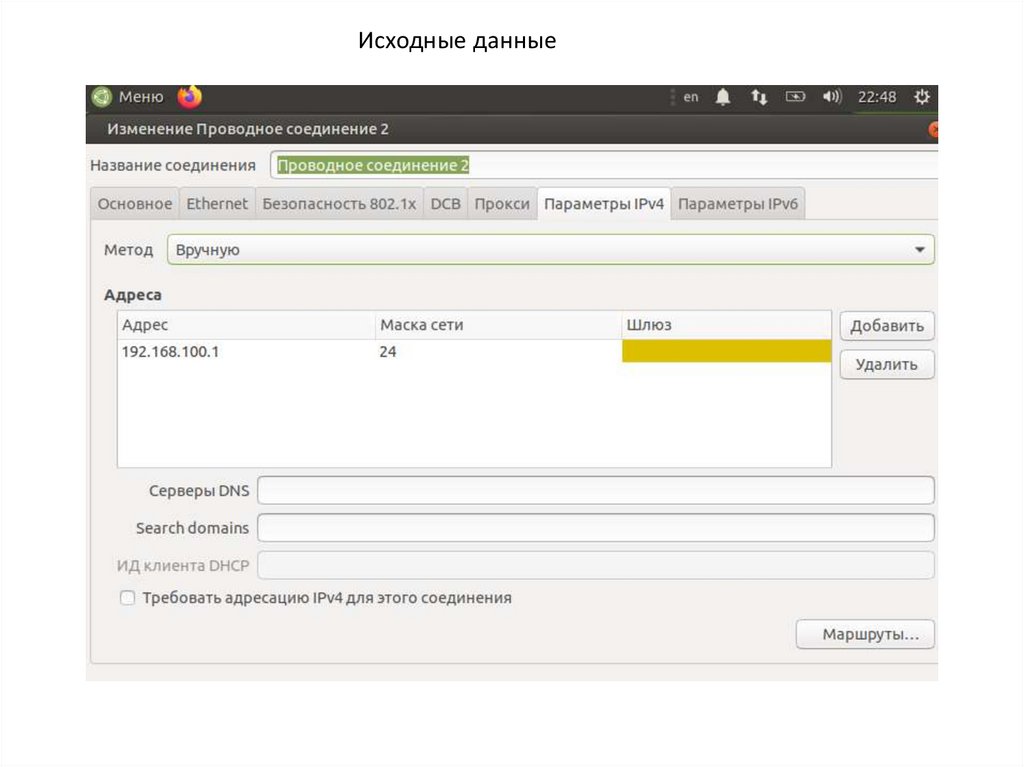Click the battery indicator icon
Image resolution: width=1024 pixels, height=767 pixels.
[795, 97]
